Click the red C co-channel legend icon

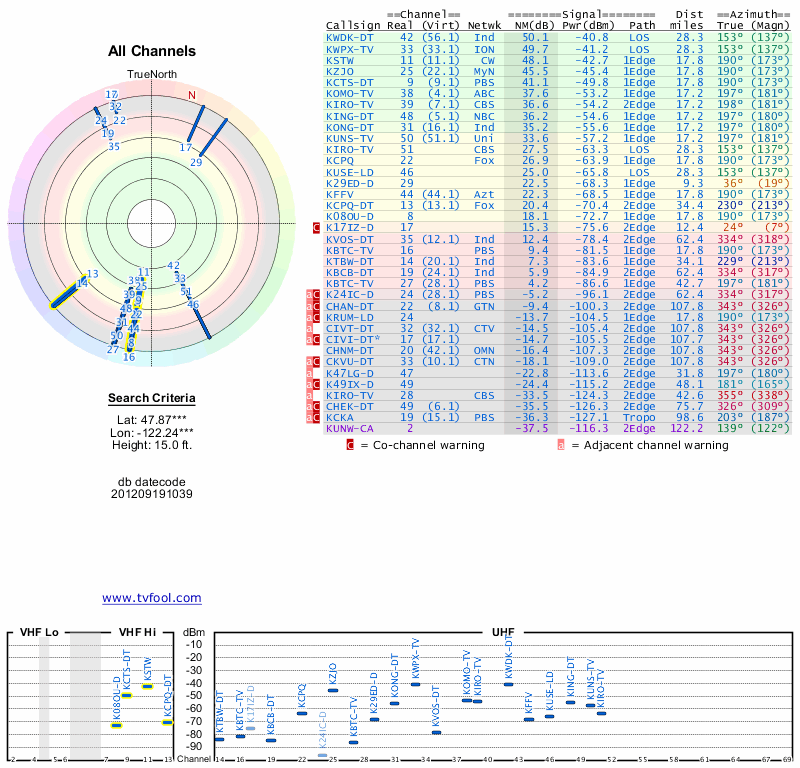pos(350,445)
